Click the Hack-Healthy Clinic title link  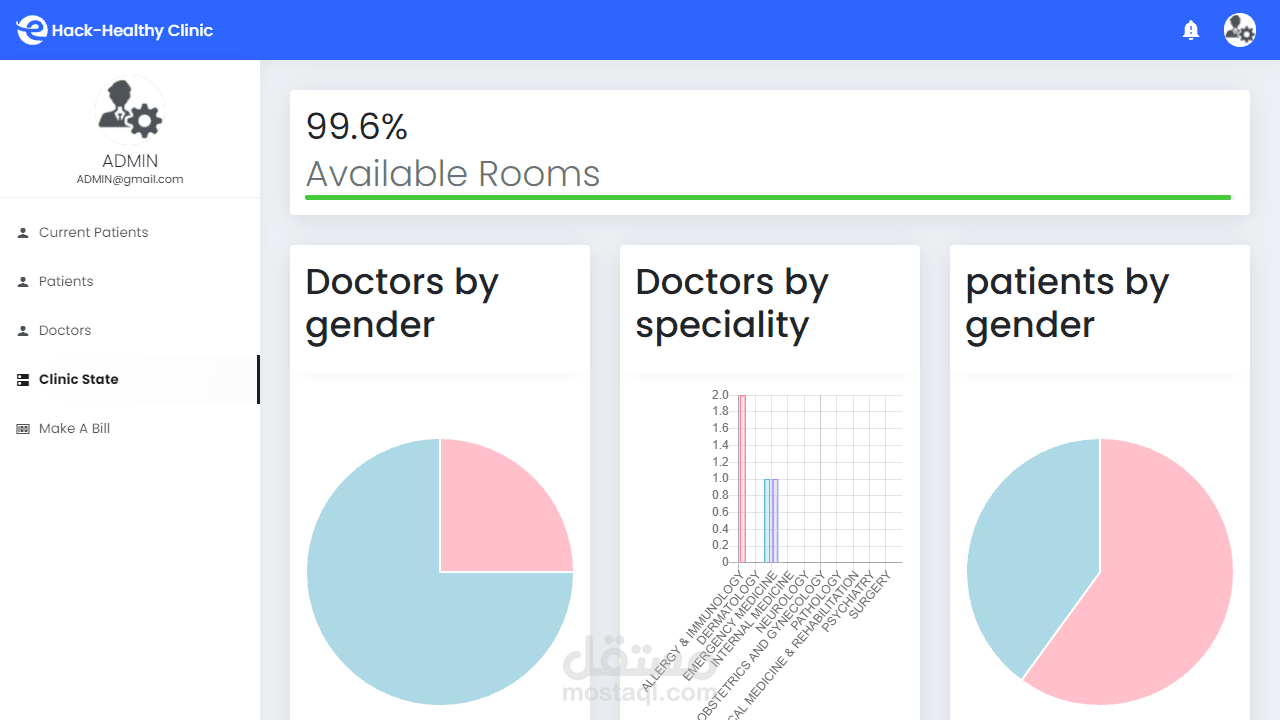(x=132, y=30)
